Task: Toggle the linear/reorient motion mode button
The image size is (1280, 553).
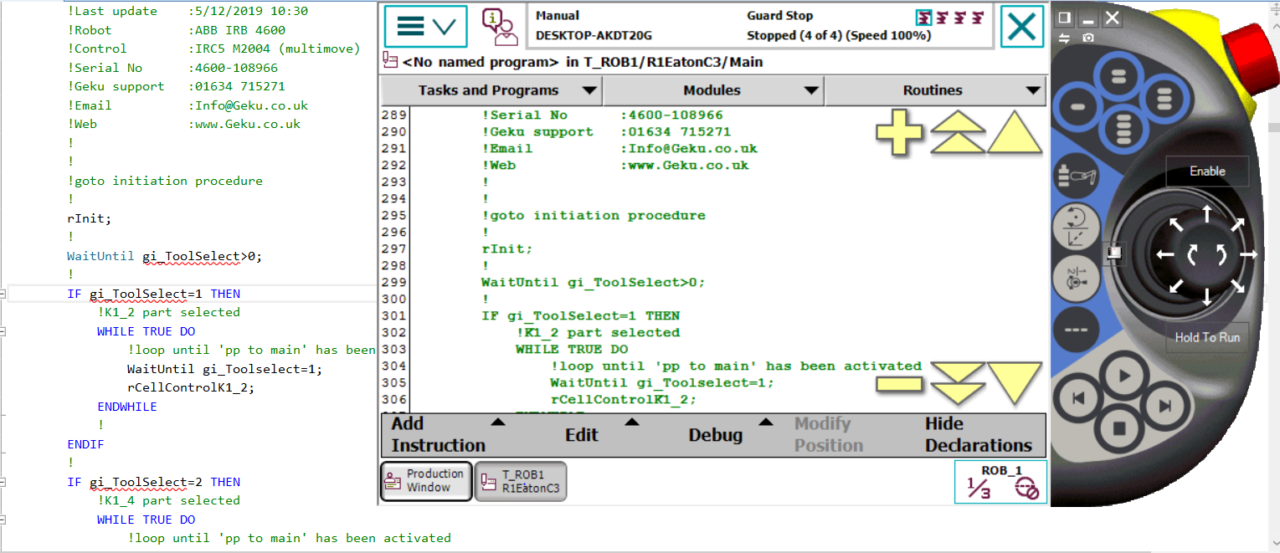Action: tap(1078, 226)
